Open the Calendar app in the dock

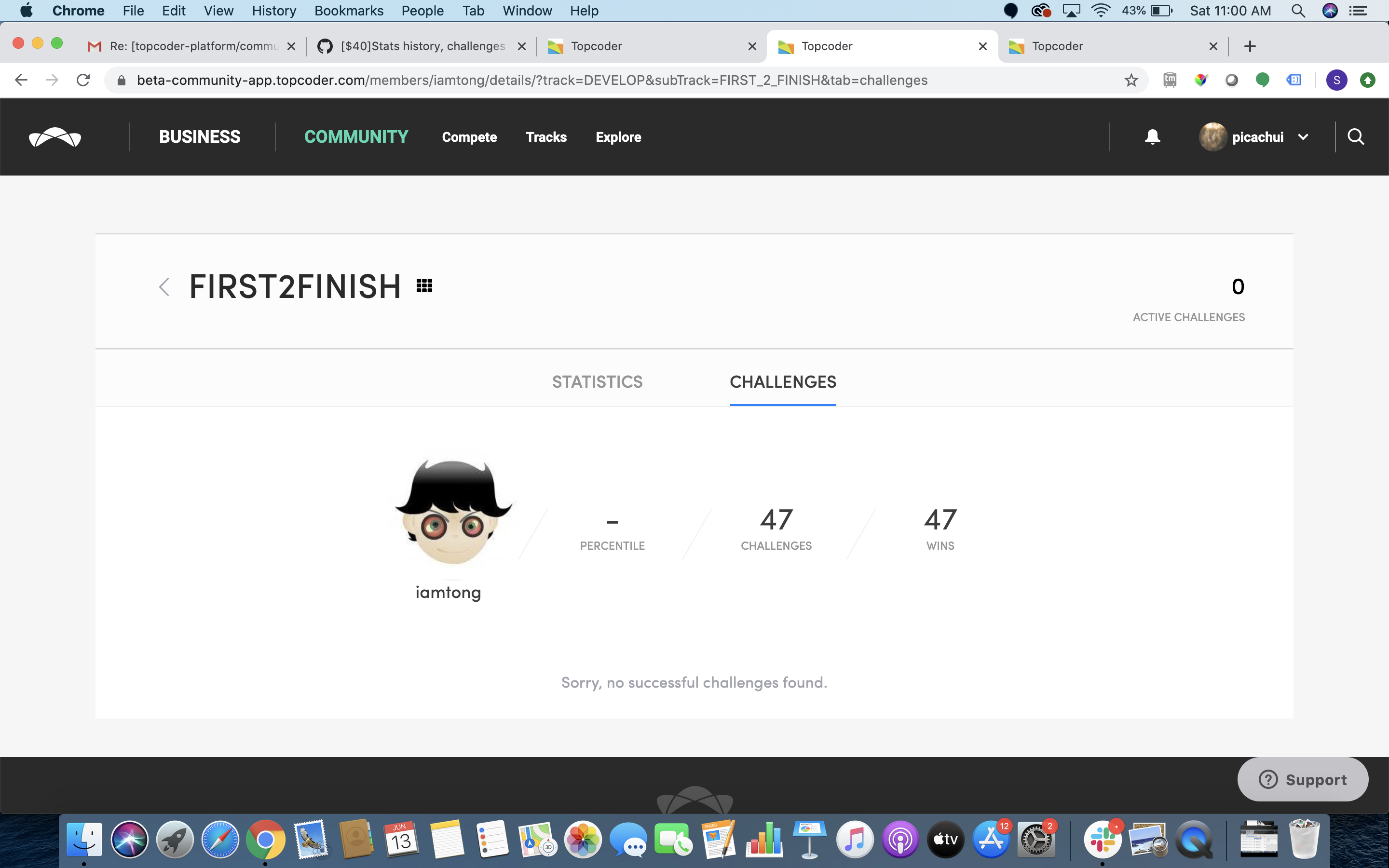point(401,839)
